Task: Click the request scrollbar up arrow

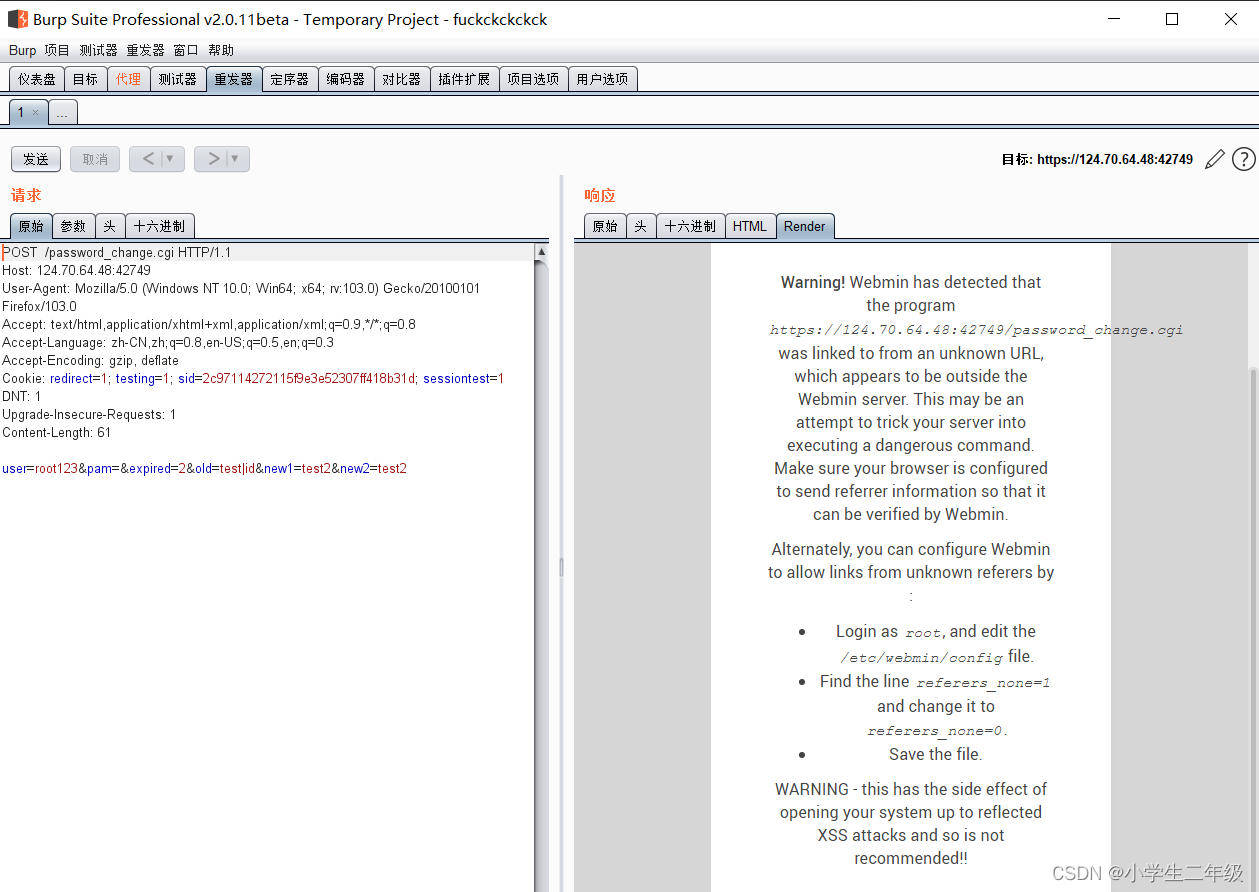Action: (x=542, y=252)
